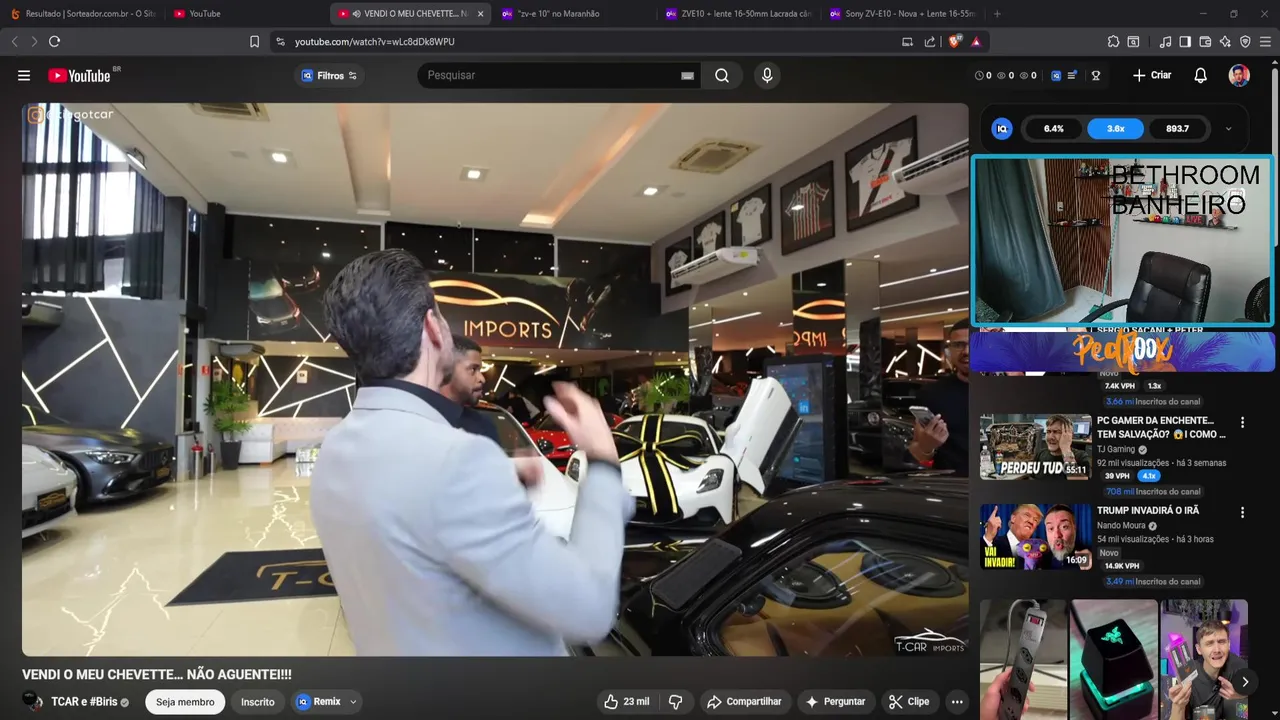1280x720 pixels.
Task: Open options for PC GAMER DA ENCHENTE video
Action: tap(1242, 423)
